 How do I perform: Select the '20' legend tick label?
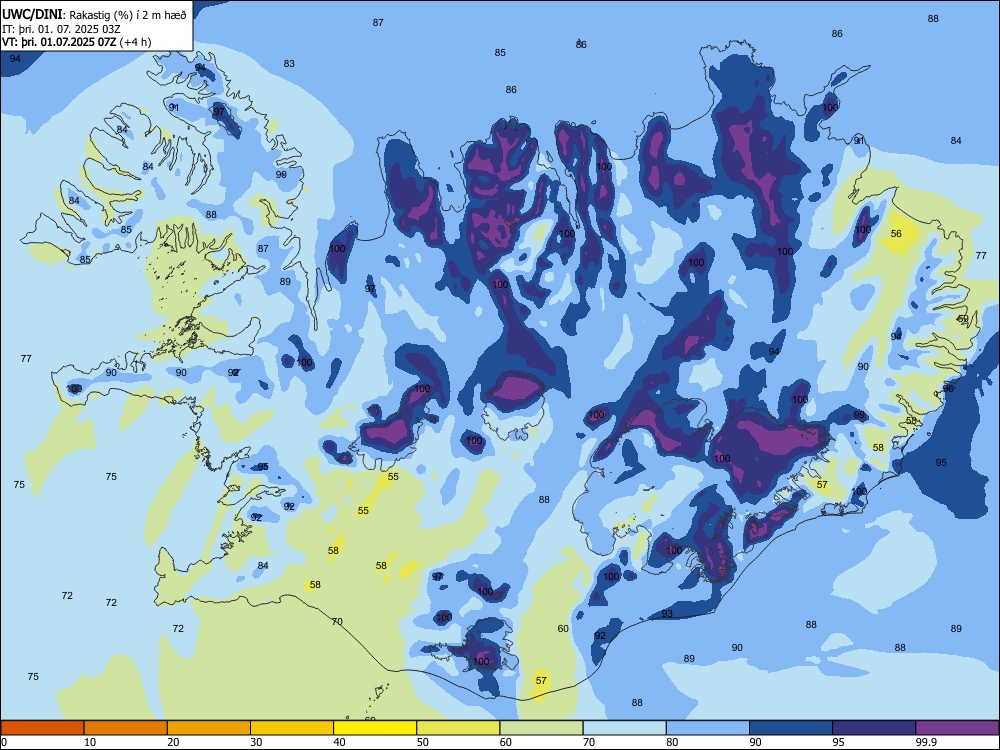click(173, 742)
